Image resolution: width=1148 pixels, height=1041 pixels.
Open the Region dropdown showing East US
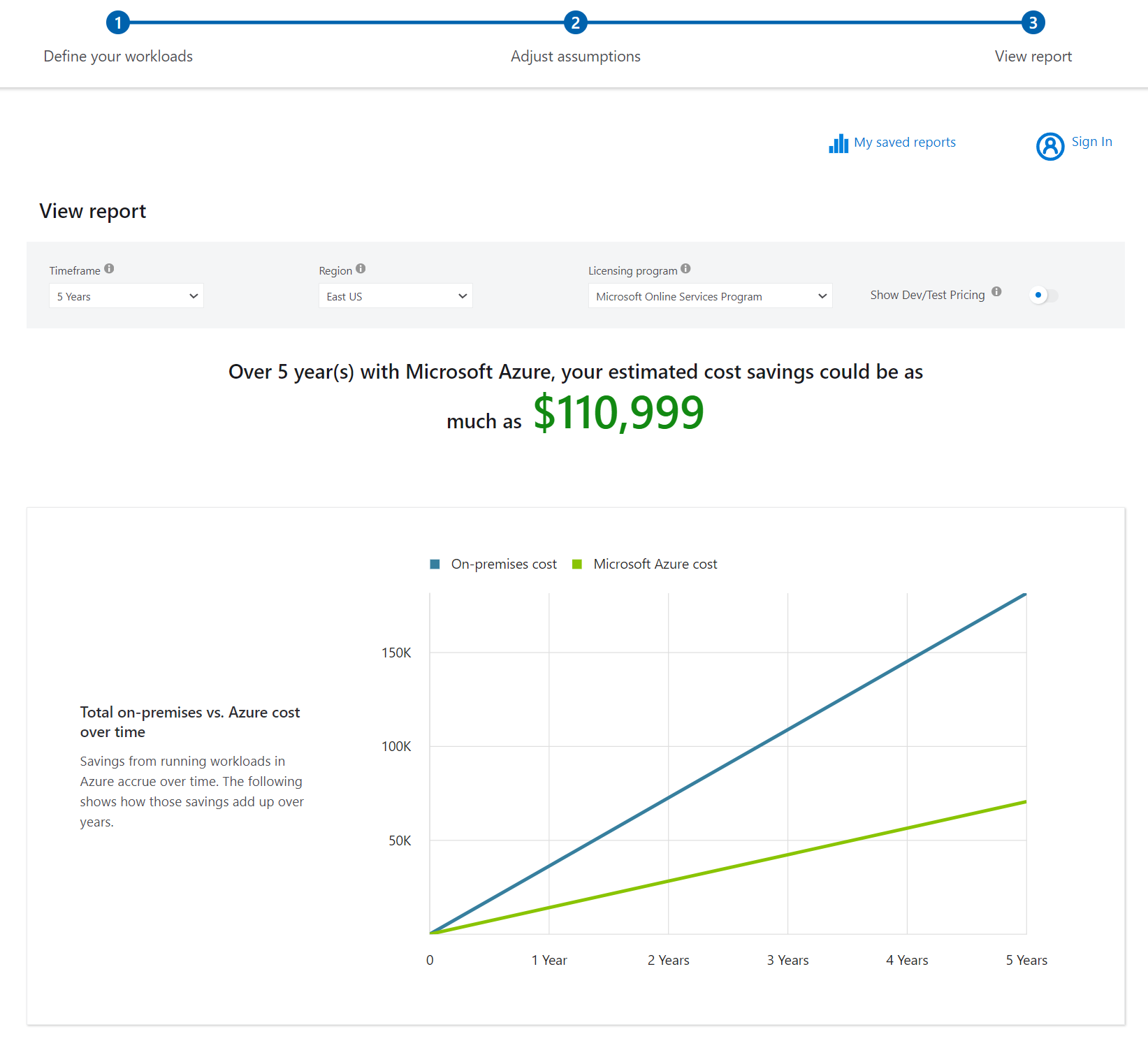(395, 296)
